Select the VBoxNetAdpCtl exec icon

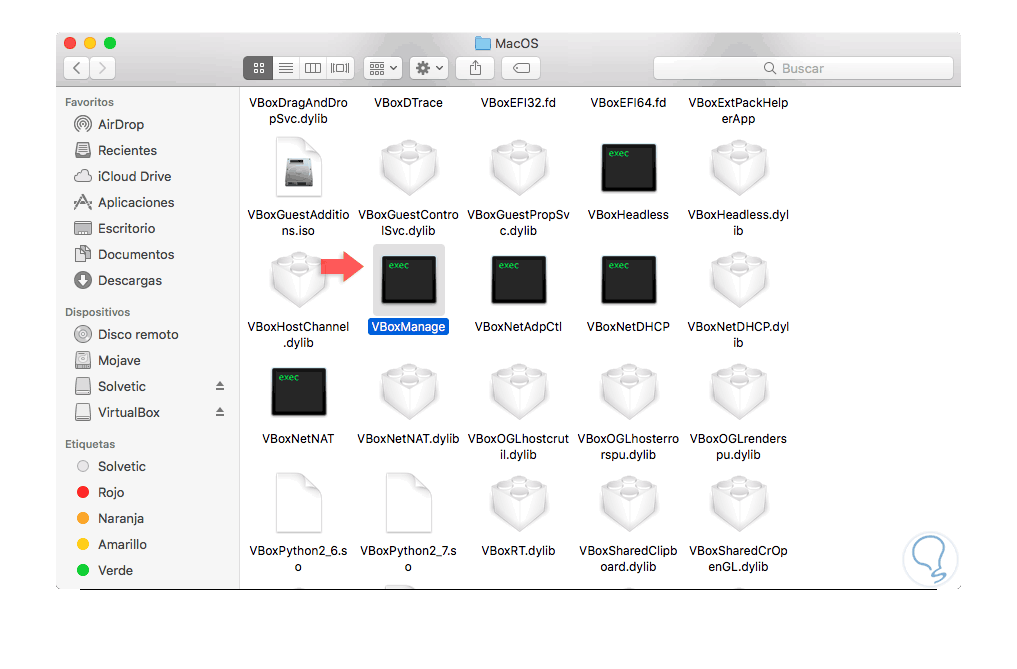518,280
